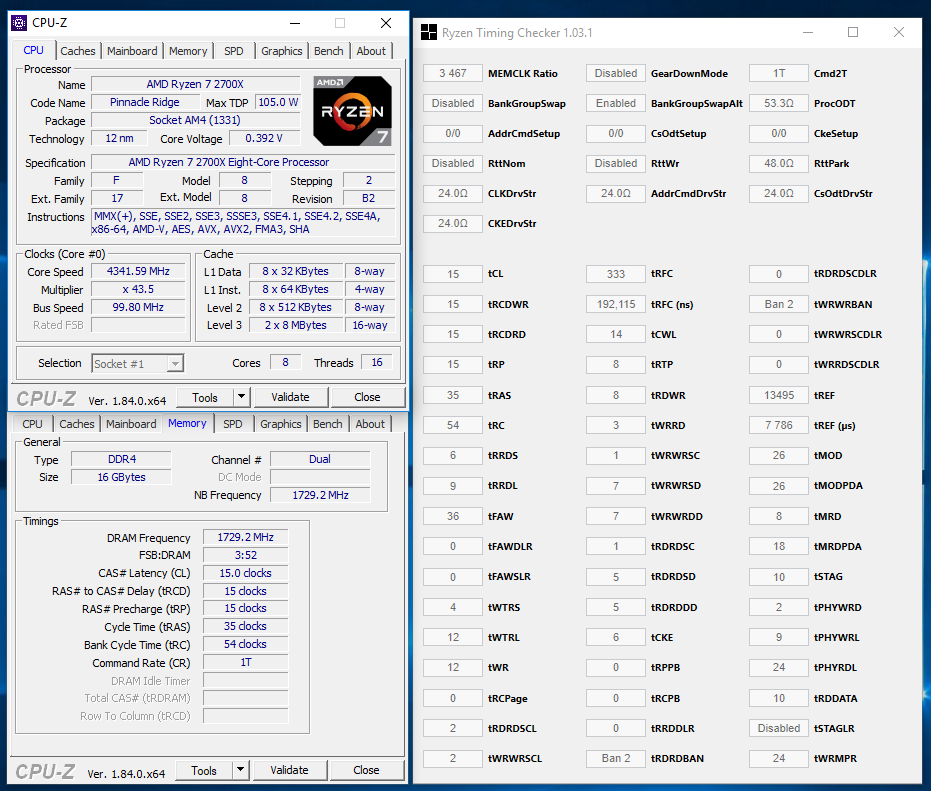Click the Threads count value 16

(376, 362)
